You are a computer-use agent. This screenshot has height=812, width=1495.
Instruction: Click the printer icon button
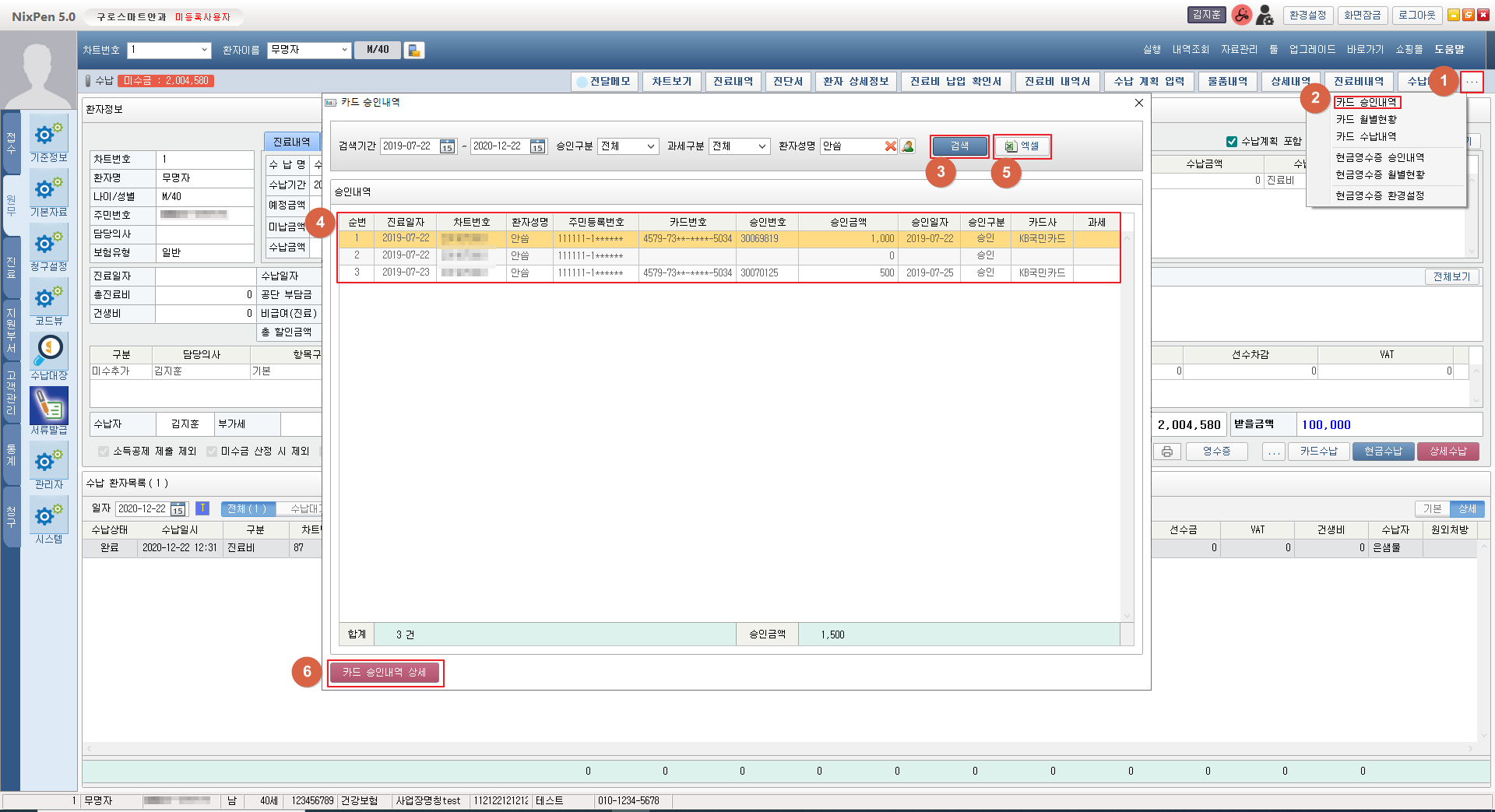click(1166, 452)
